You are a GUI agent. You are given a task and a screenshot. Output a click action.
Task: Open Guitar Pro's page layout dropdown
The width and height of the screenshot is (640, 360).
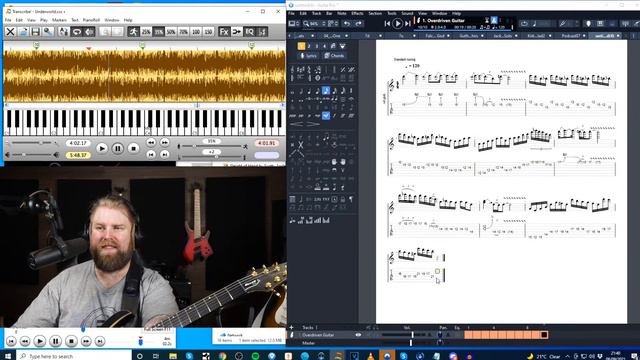pyautogui.click(x=332, y=24)
